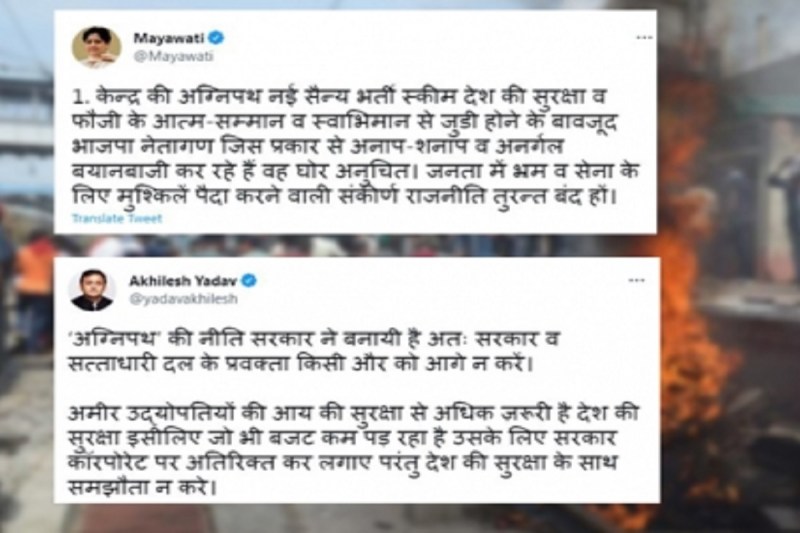Click Akhilesh Yadav's verified badge
This screenshot has width=800, height=533.
(x=249, y=280)
